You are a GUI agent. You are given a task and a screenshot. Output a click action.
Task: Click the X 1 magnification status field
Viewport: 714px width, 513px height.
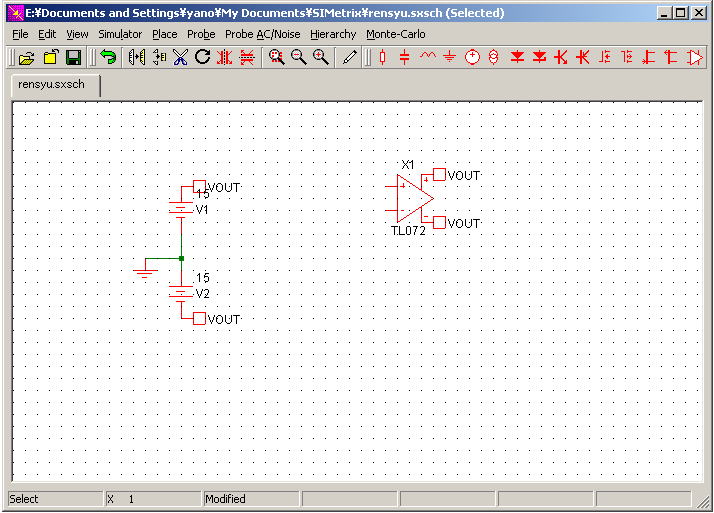point(153,499)
